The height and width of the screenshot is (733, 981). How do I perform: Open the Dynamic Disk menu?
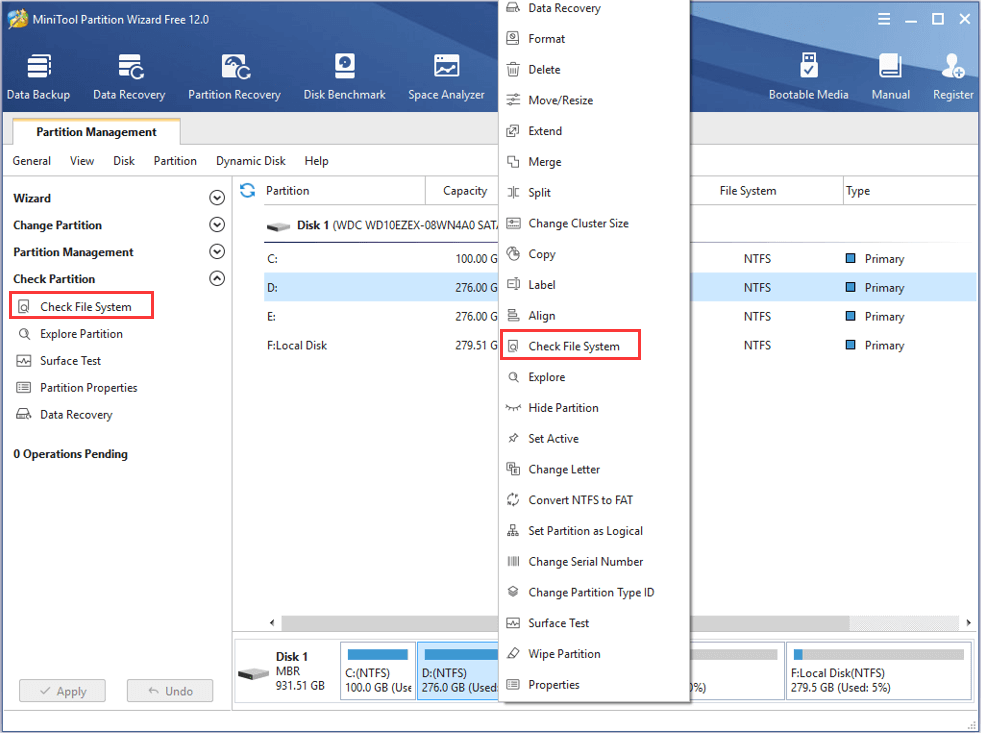click(251, 161)
